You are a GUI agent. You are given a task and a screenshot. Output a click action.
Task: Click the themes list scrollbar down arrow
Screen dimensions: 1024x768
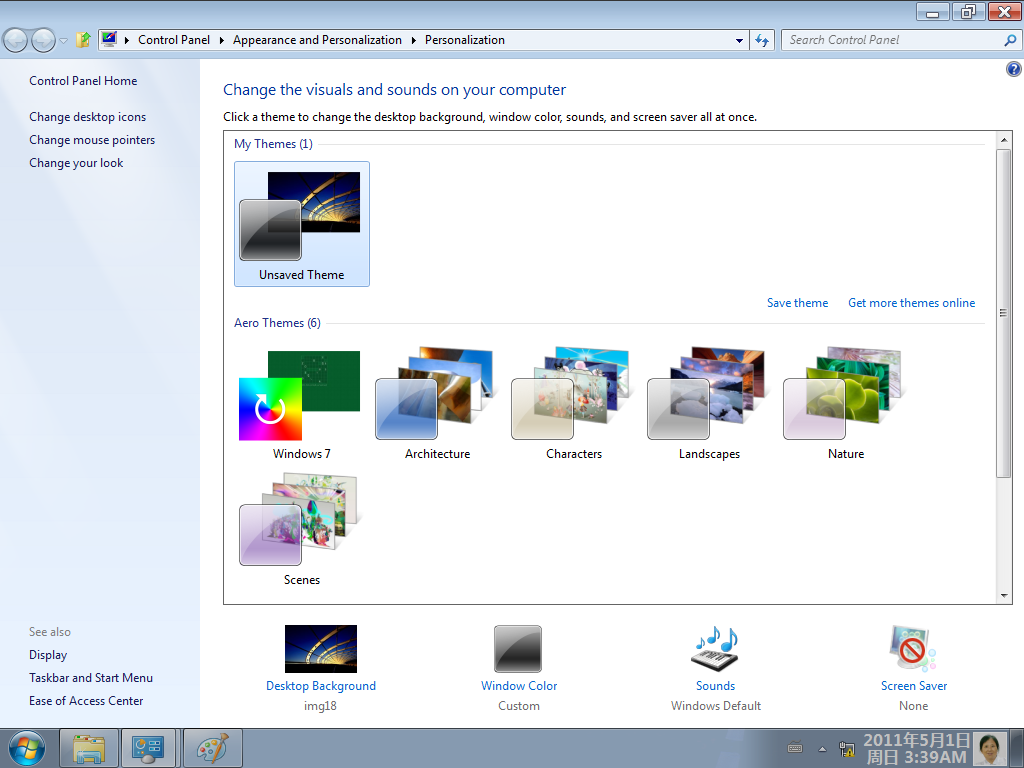click(1004, 596)
